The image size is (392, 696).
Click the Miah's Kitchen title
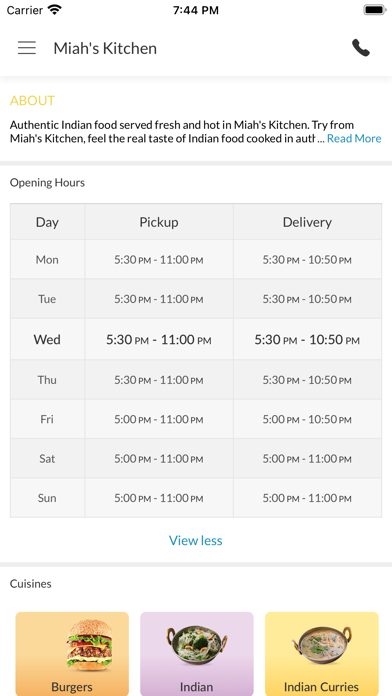click(x=105, y=48)
